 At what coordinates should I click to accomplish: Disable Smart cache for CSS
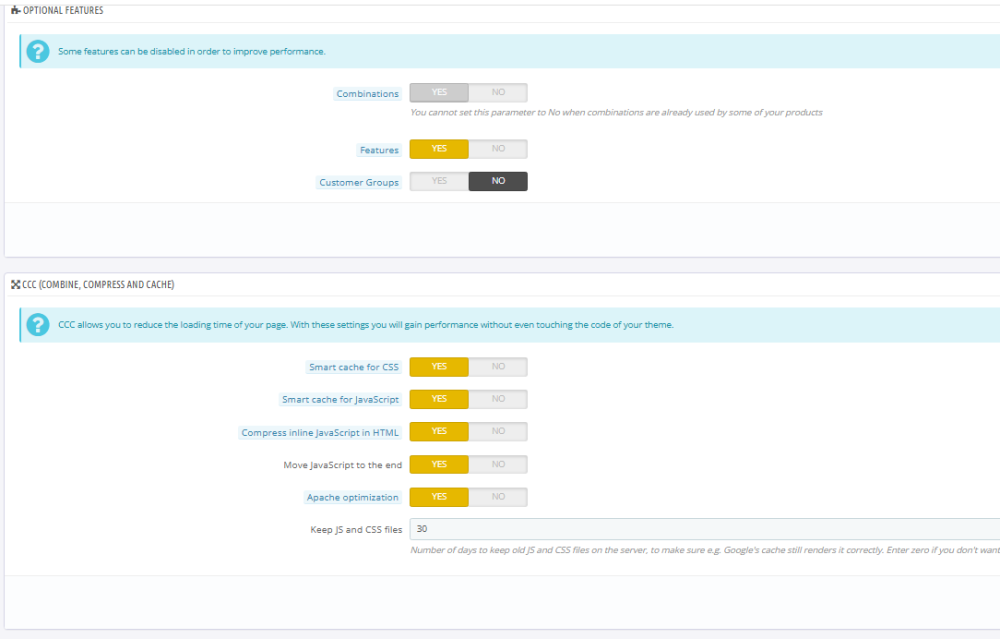pyautogui.click(x=498, y=367)
